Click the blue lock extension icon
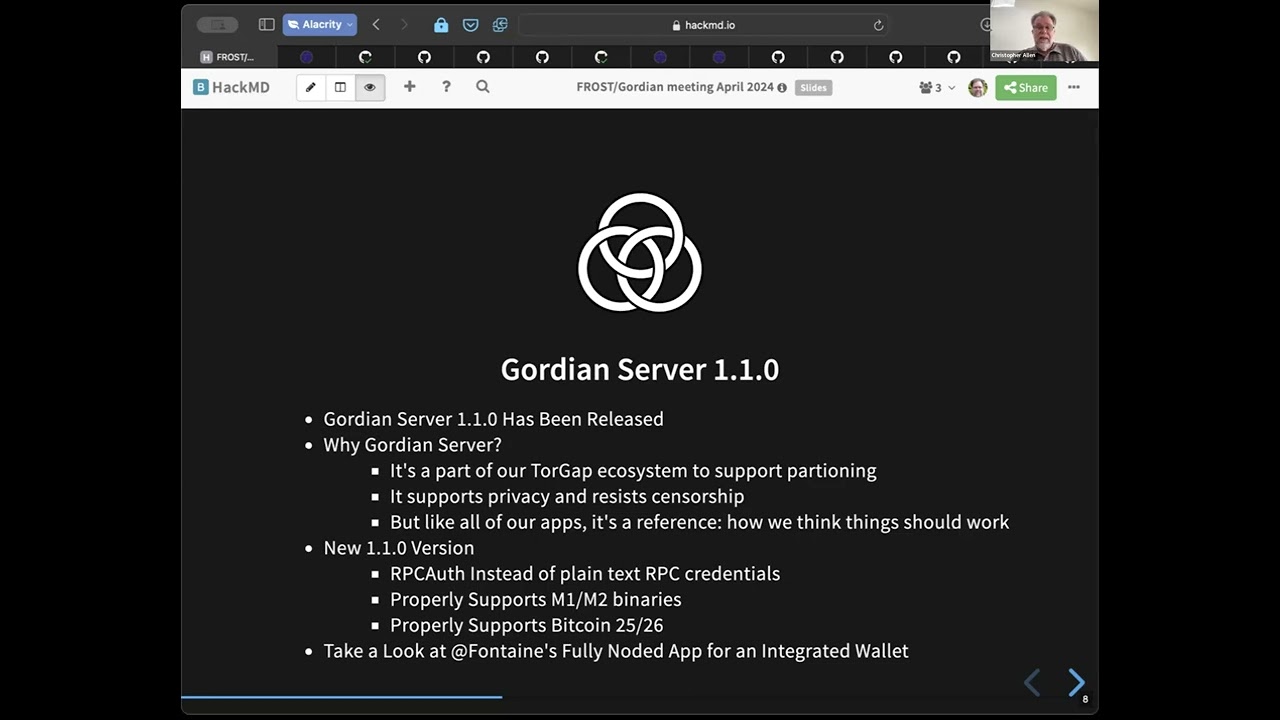The image size is (1280, 720). tap(441, 25)
